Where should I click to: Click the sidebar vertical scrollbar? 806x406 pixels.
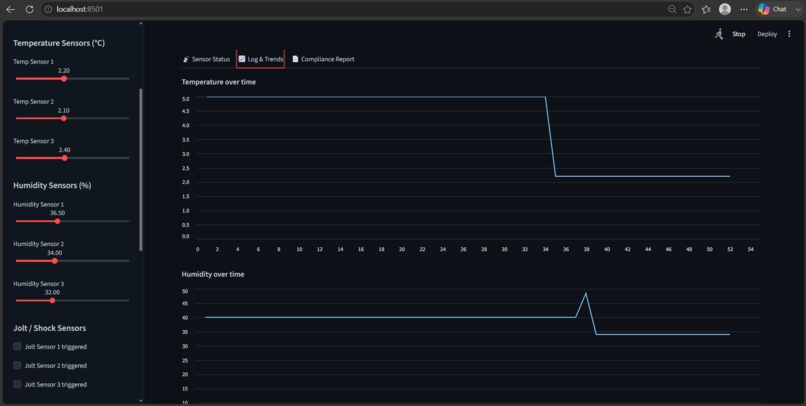point(141,170)
